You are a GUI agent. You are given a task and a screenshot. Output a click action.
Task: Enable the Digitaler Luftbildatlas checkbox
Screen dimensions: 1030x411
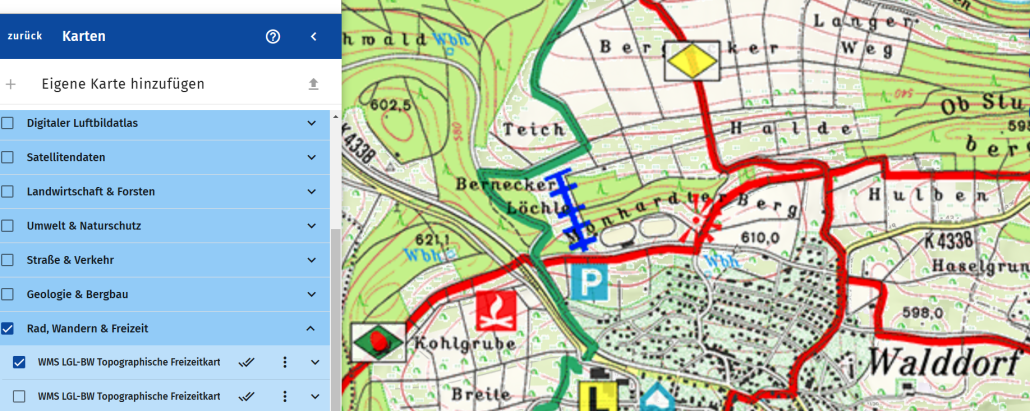tap(8, 123)
